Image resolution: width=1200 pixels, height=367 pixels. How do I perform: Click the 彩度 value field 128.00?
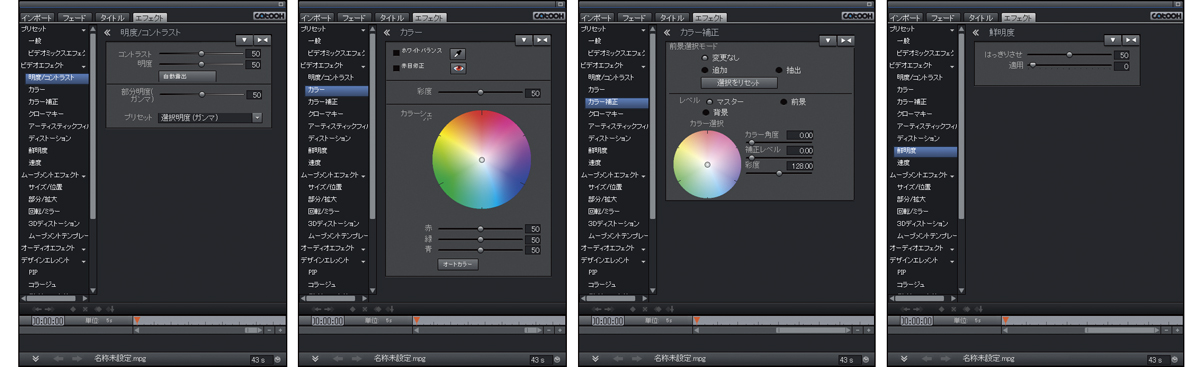tap(800, 166)
